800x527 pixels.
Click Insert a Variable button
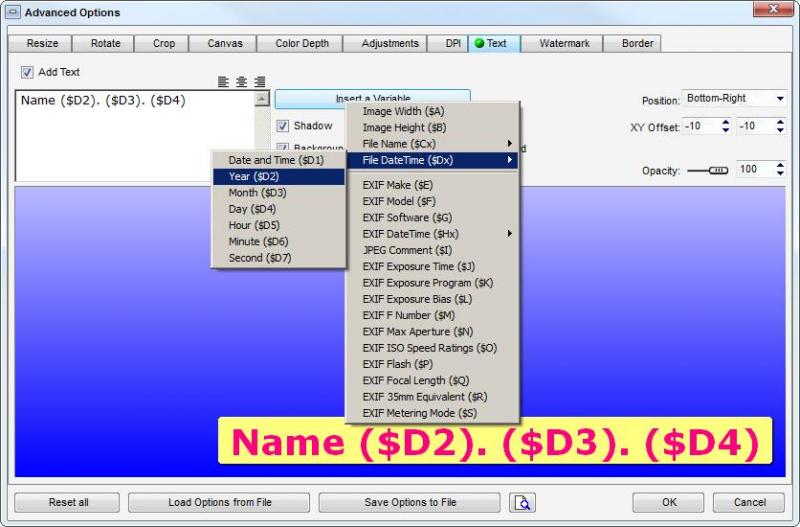[372, 98]
